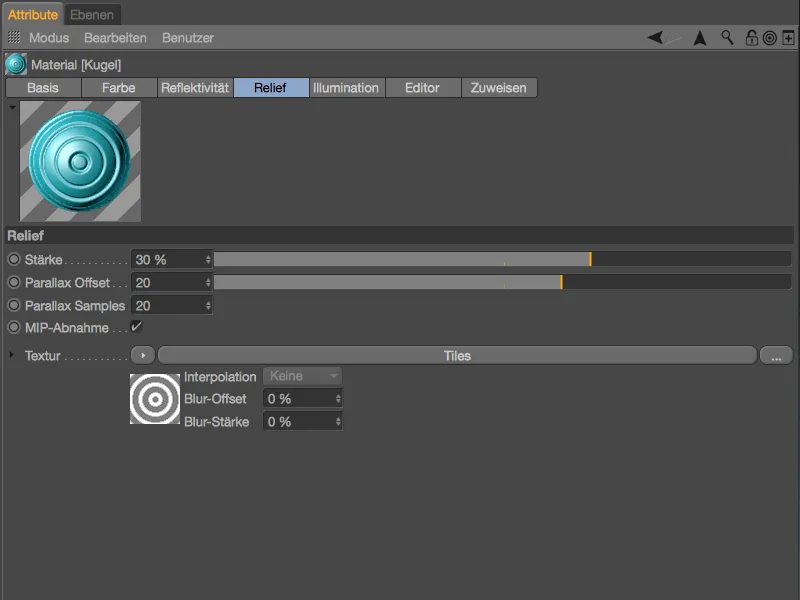The width and height of the screenshot is (800, 600).
Task: Click the up arrow parent icon
Action: pyautogui.click(x=700, y=38)
